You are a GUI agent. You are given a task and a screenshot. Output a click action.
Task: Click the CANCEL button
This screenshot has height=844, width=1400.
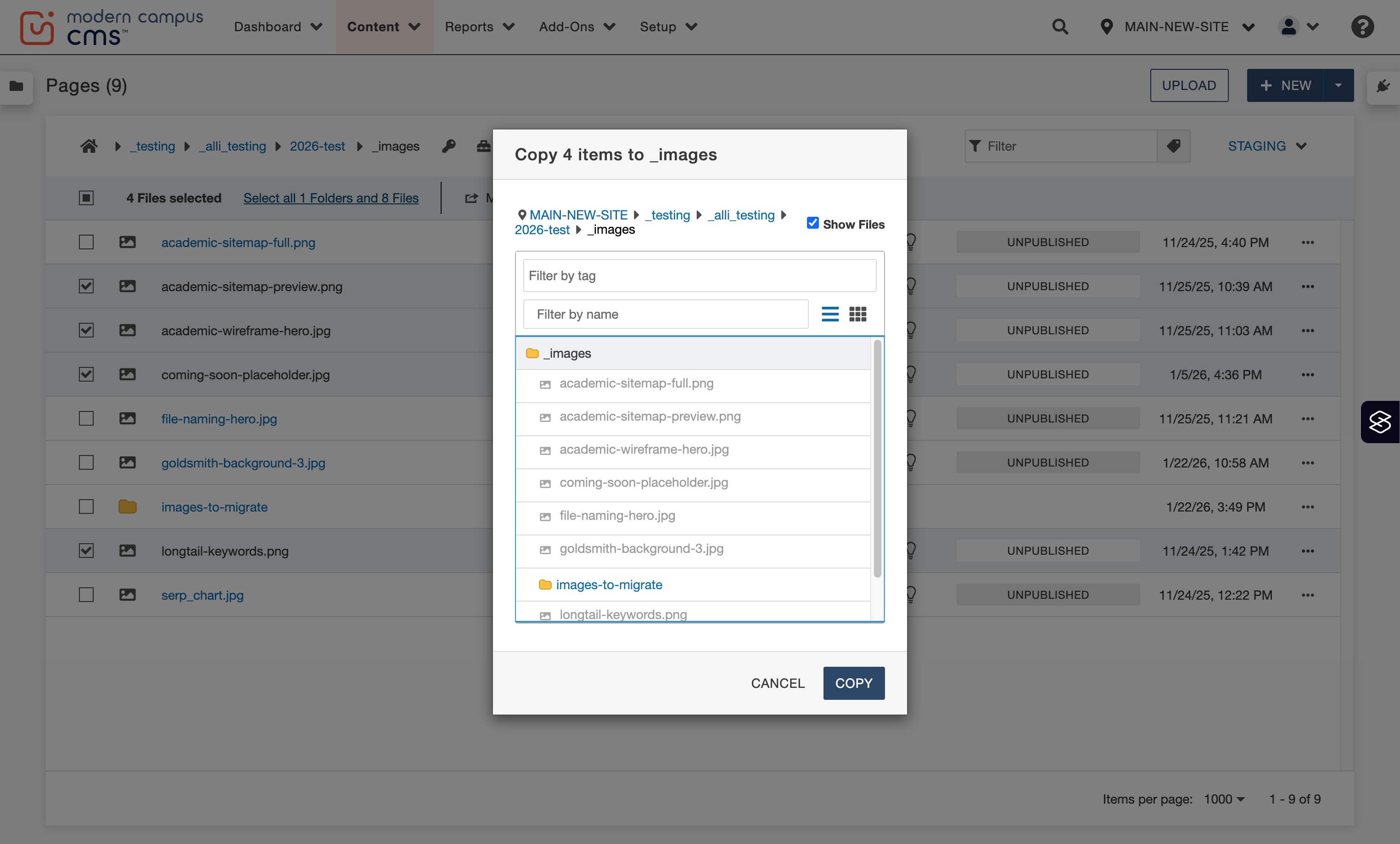click(778, 683)
